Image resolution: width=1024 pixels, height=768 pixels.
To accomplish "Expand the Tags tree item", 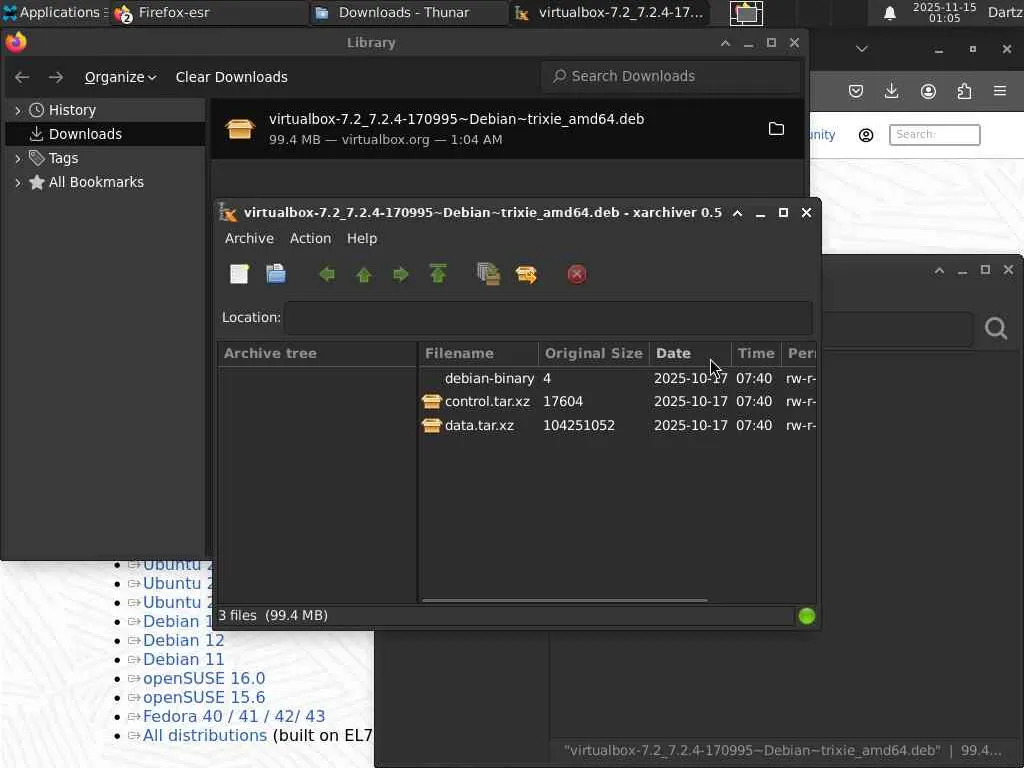I will click(18, 158).
